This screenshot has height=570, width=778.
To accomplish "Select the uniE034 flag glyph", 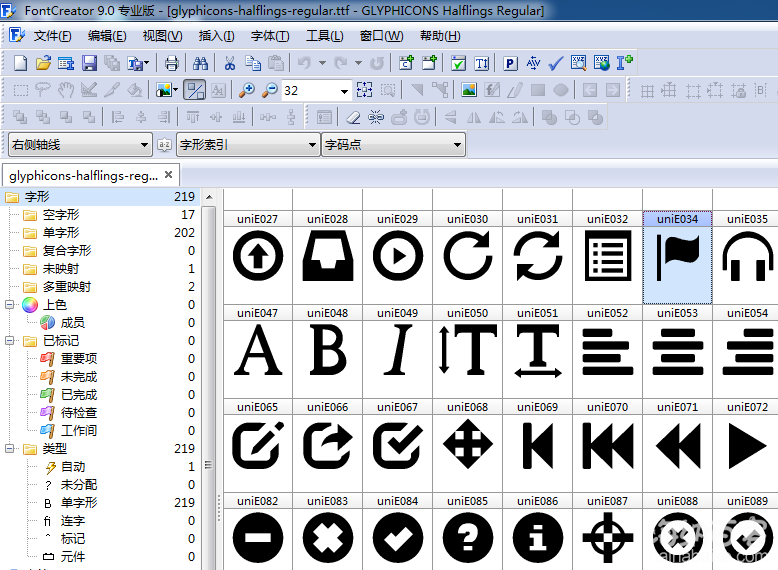I will 677,257.
